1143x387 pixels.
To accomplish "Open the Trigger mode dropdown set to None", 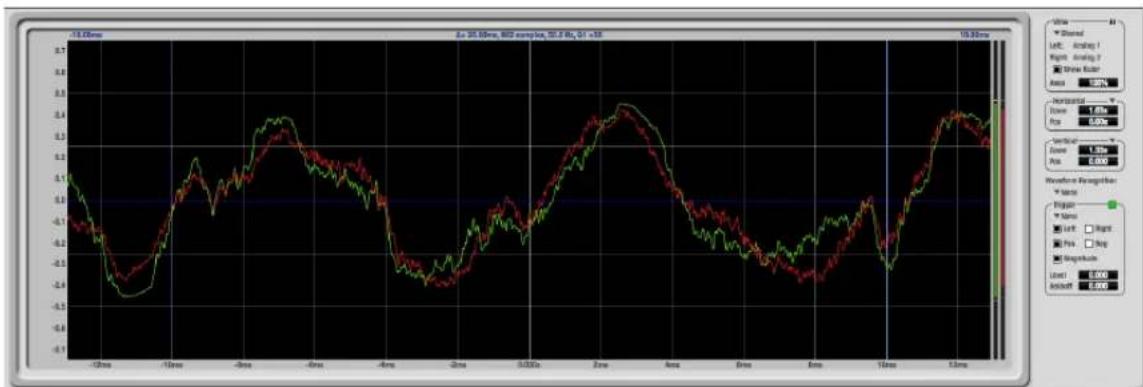I will (x=1066, y=216).
